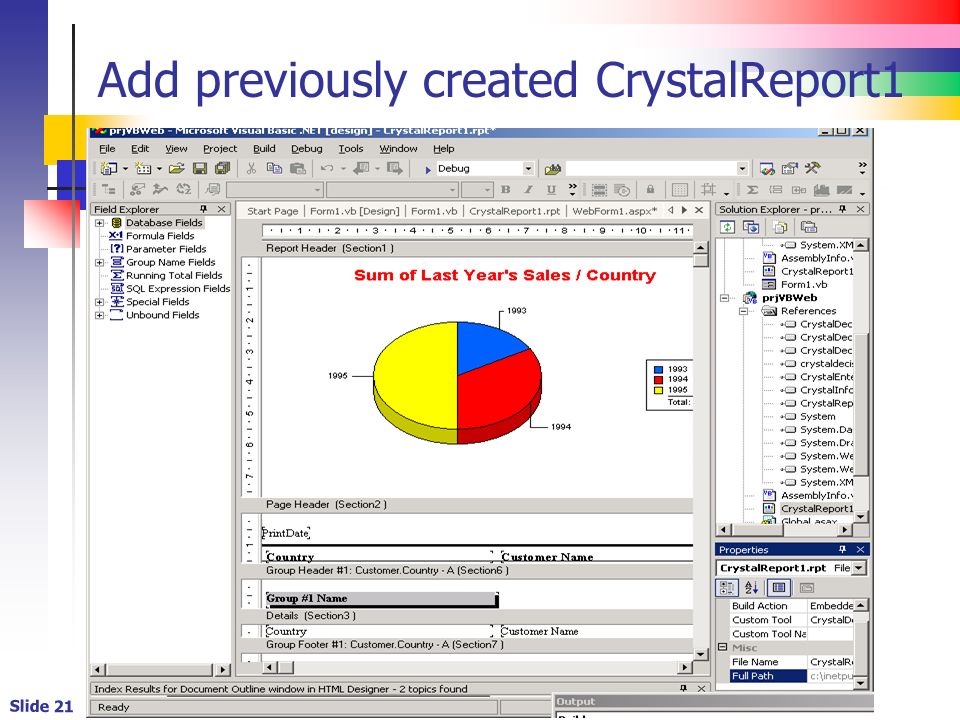
Task: Open the File menu
Action: pyautogui.click(x=107, y=149)
